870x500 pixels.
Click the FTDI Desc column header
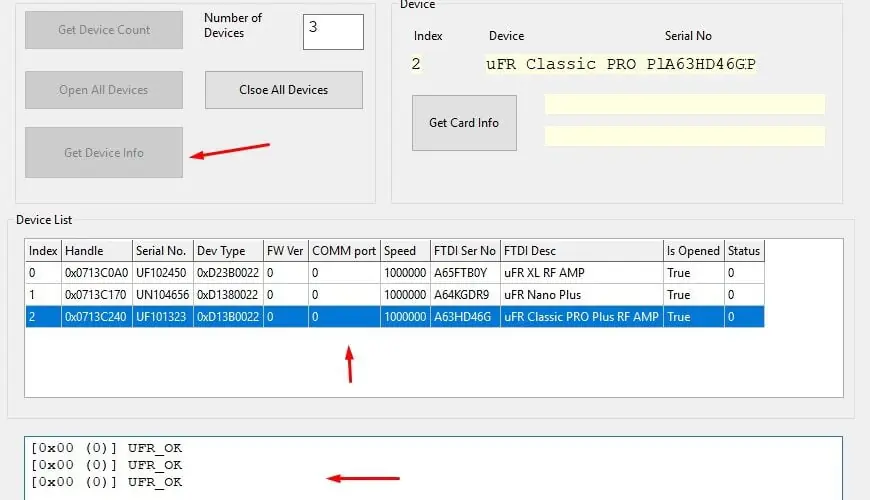coord(580,251)
